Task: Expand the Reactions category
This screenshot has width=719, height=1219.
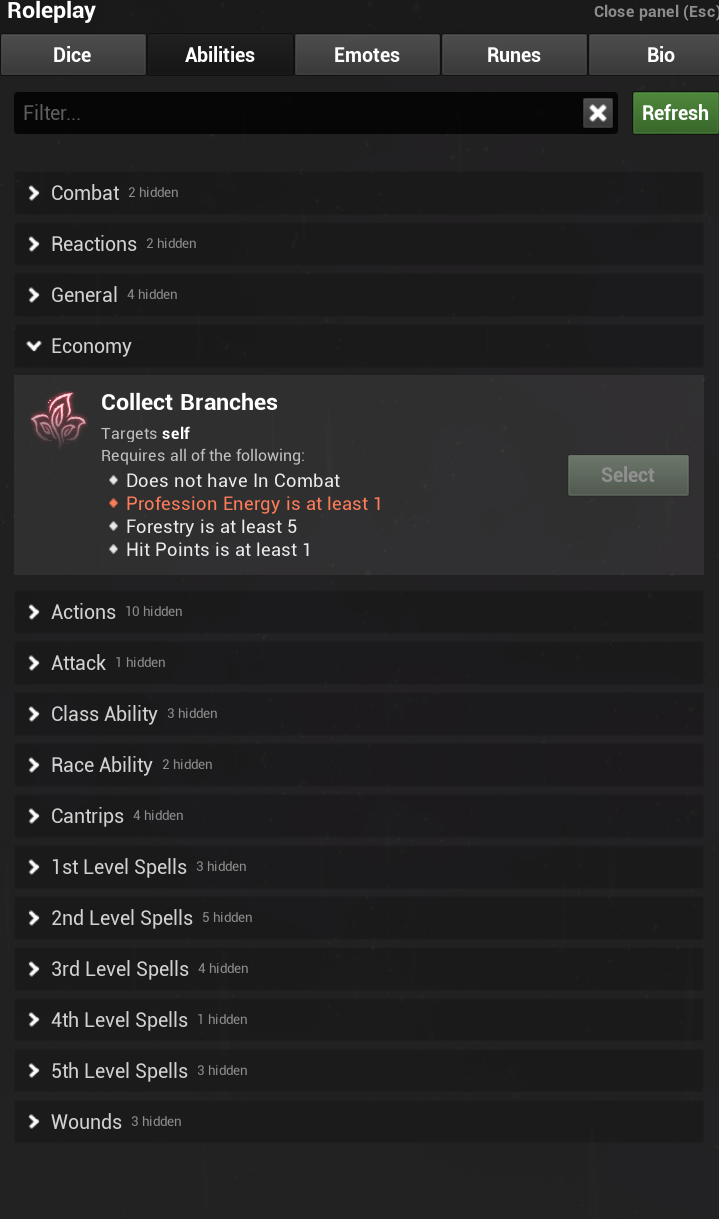Action: (93, 244)
